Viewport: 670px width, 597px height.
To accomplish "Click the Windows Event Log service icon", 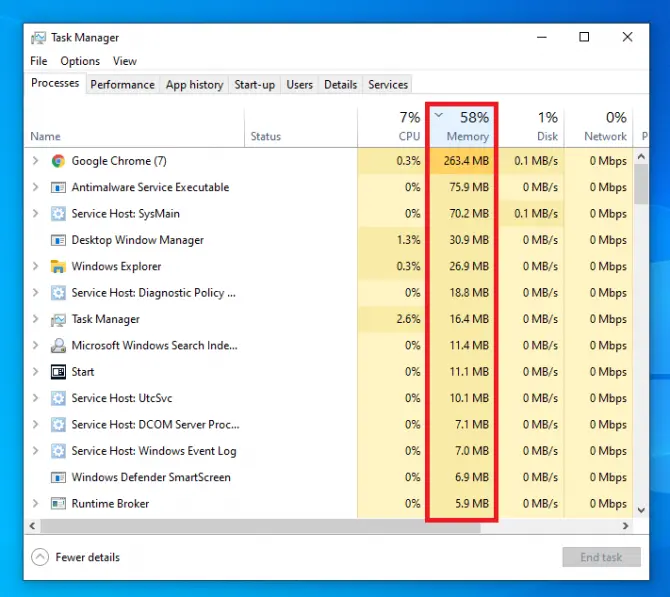I will click(58, 451).
